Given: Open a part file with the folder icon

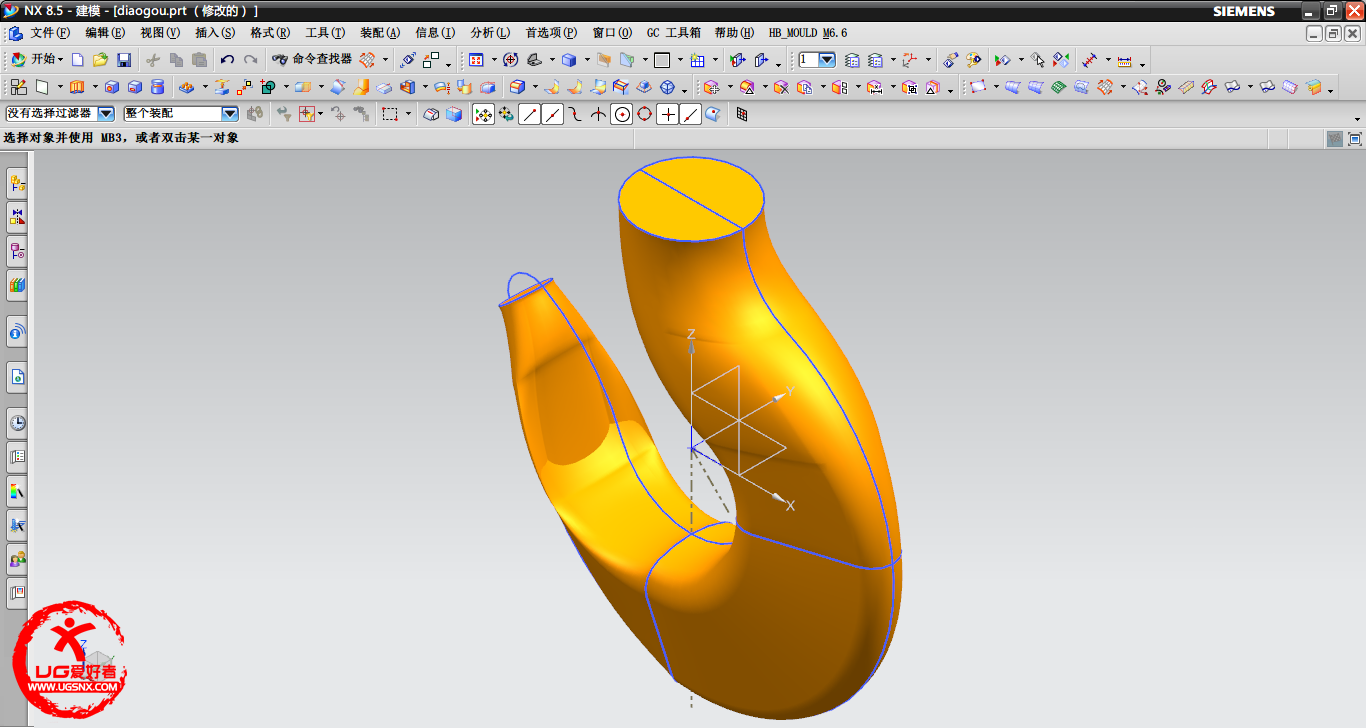Looking at the screenshot, I should (x=100, y=60).
